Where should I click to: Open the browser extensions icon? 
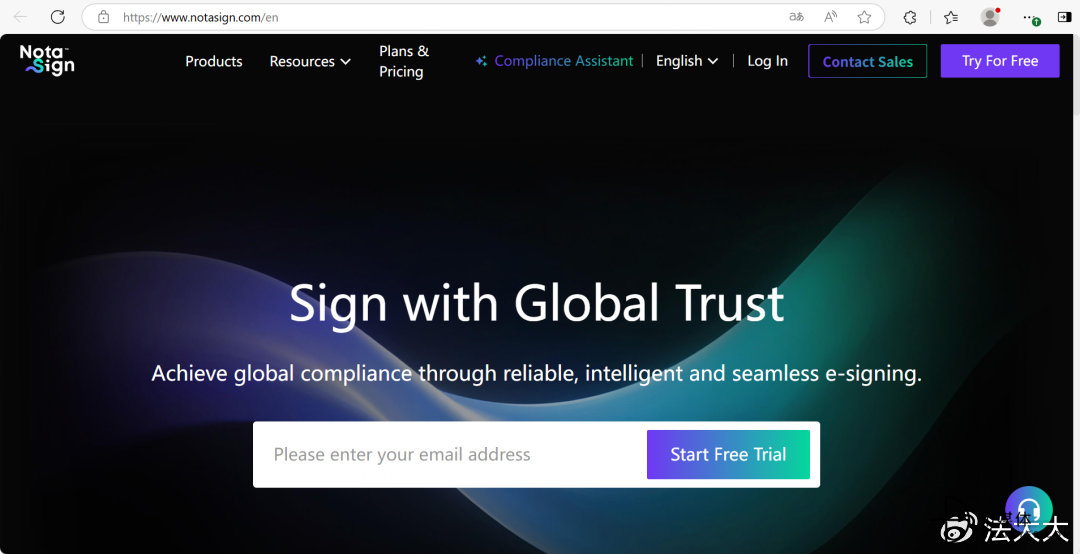(x=910, y=17)
